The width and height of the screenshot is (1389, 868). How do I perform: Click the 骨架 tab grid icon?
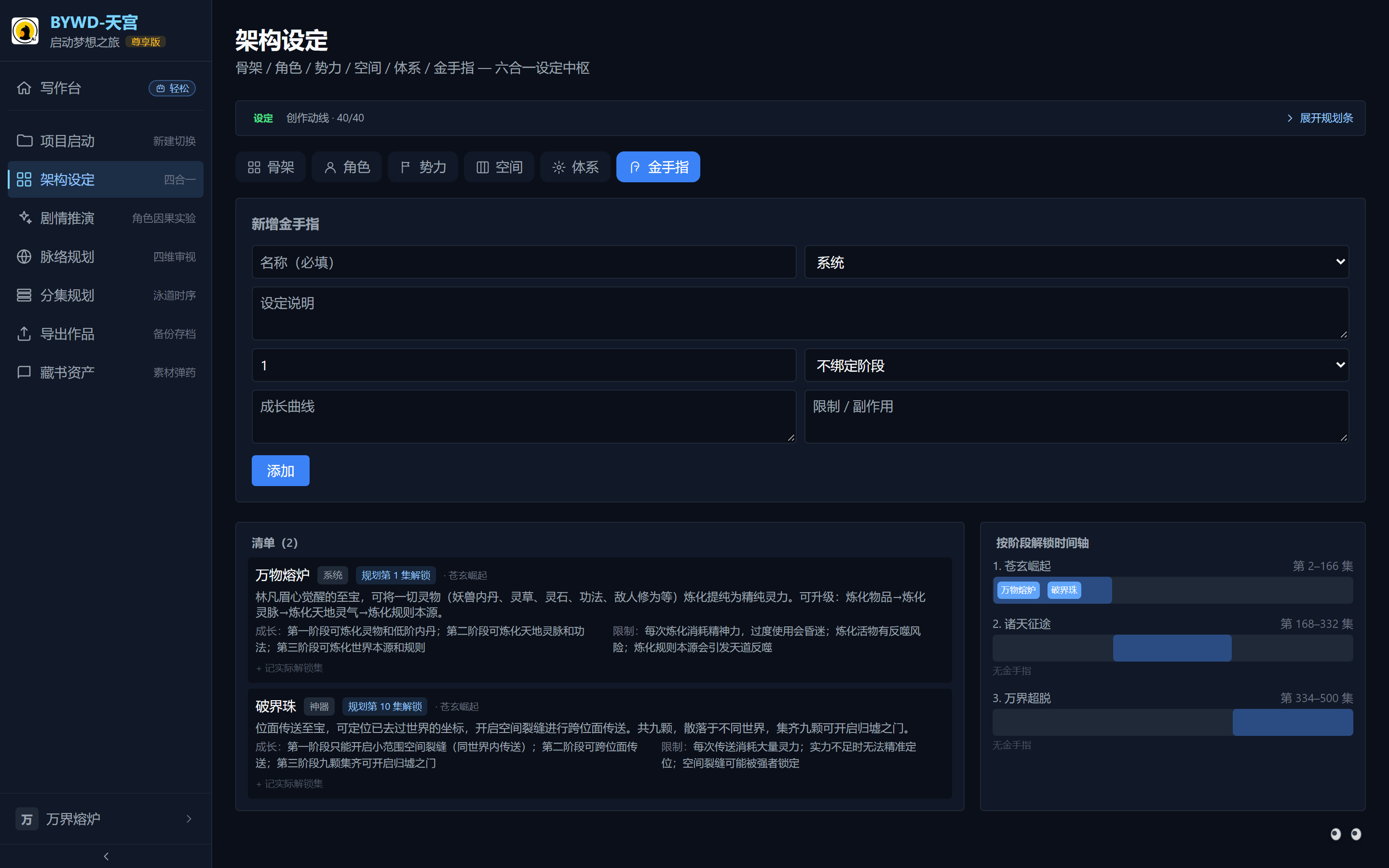254,167
